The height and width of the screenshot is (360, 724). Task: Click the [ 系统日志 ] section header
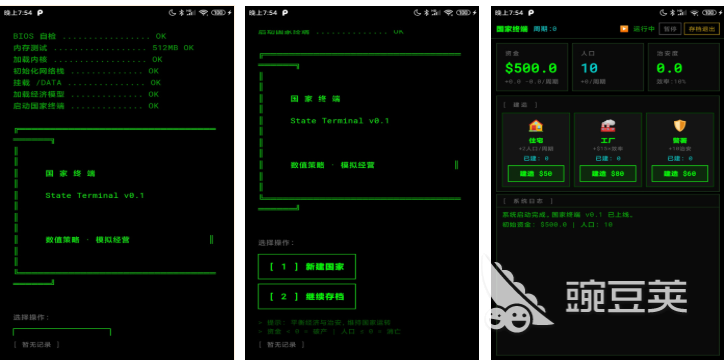[528, 201]
